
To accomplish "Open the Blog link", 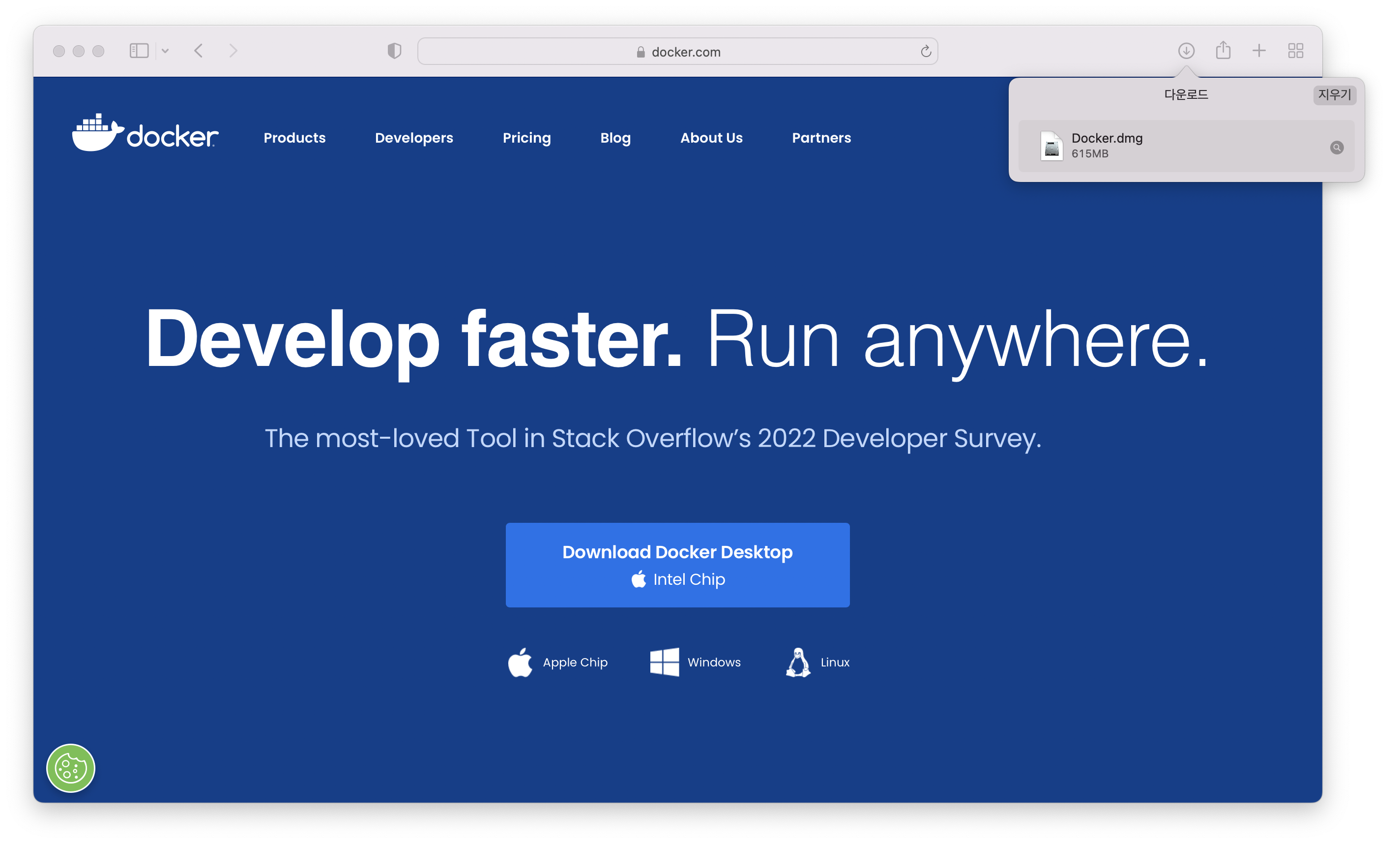I will [x=615, y=138].
